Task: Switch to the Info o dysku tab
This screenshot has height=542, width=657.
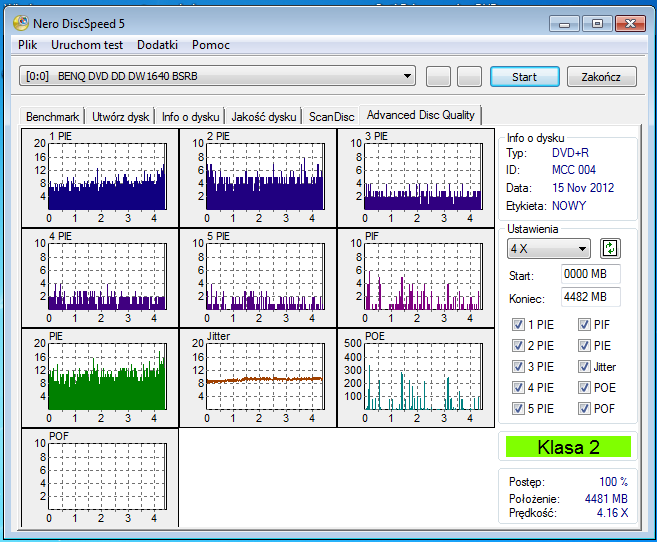Action: 190,116
